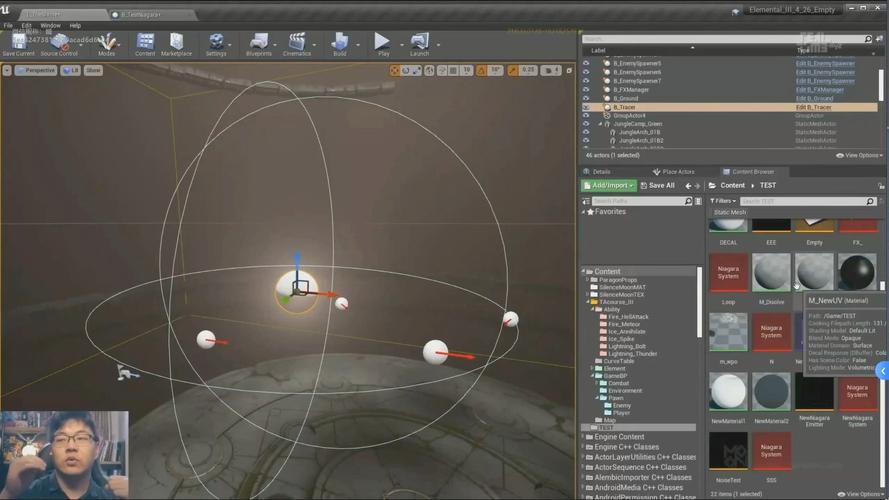889x500 pixels.
Task: Collapse the Content folder tree
Action: pos(583,272)
